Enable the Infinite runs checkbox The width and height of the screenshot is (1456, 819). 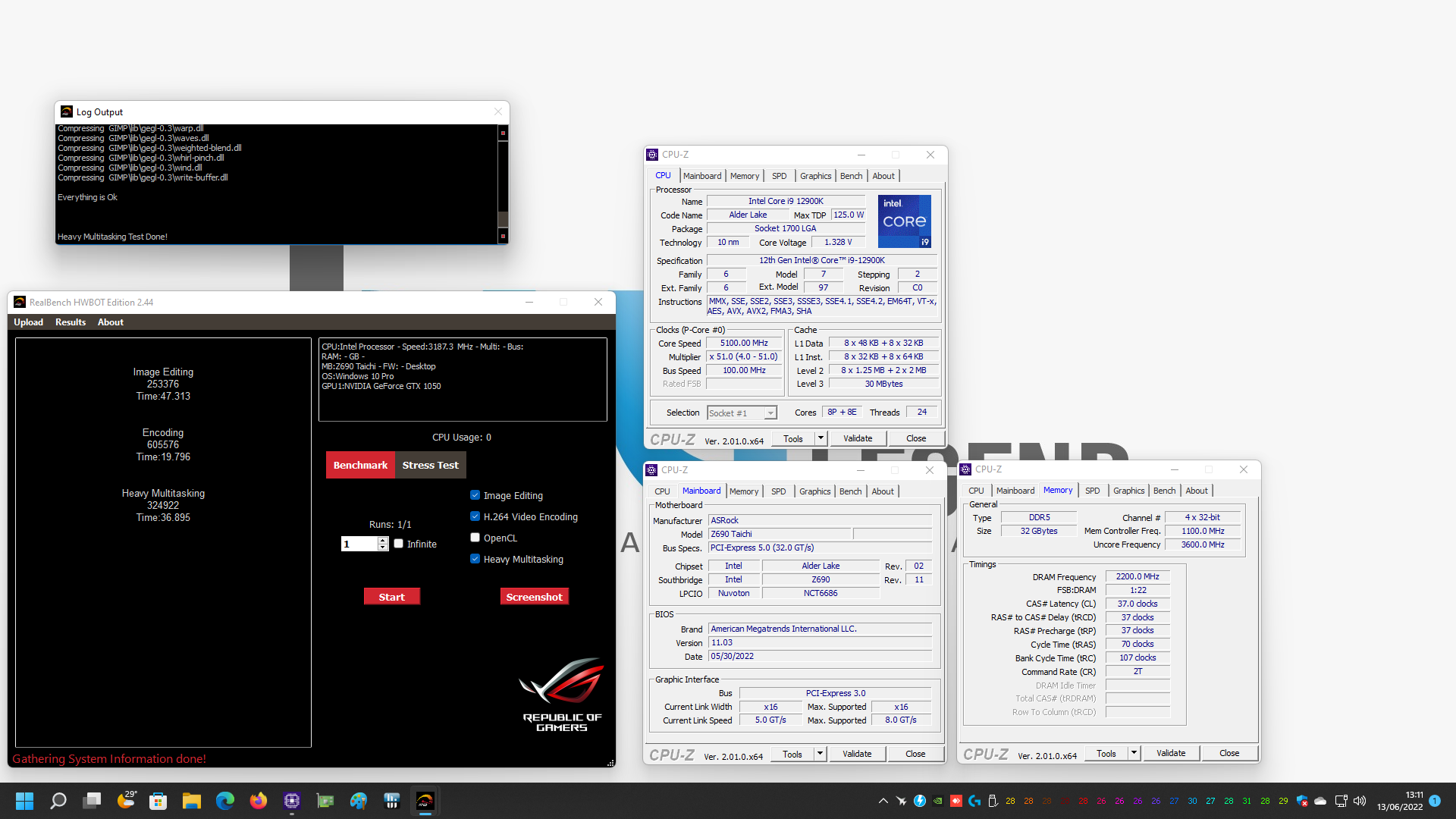398,544
